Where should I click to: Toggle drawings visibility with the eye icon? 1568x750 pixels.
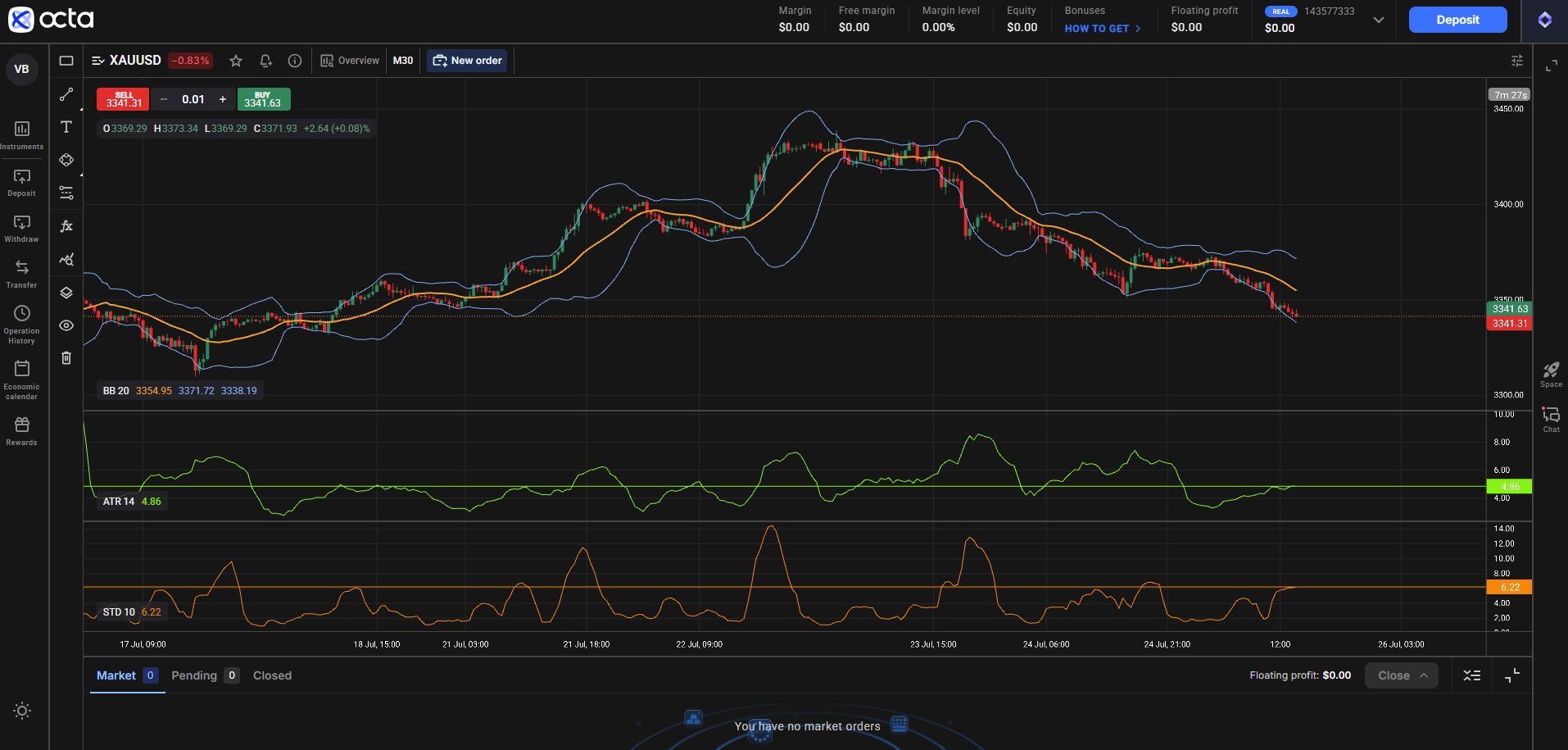[x=66, y=325]
